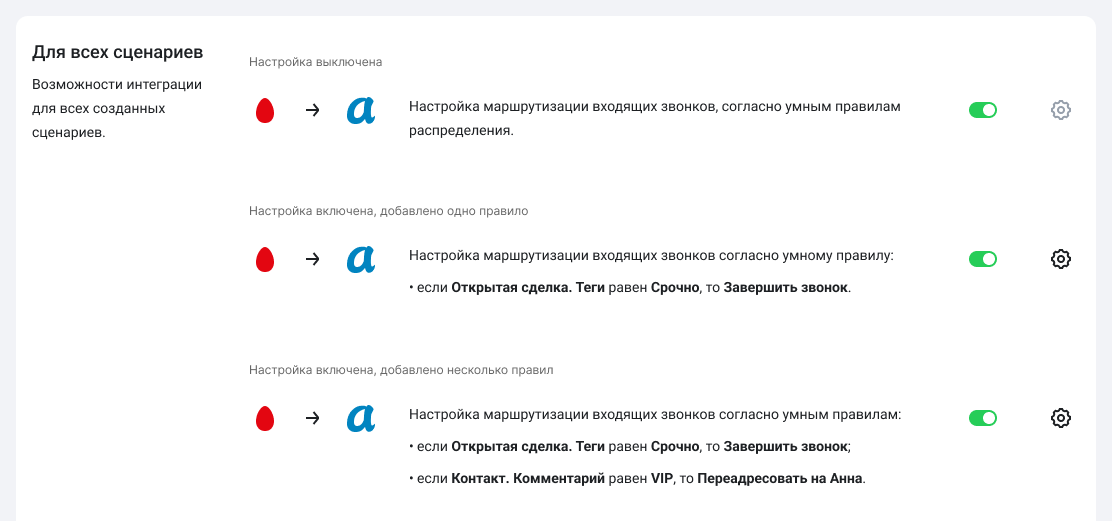Open gear settings for the single-rule row
Viewport: 1112px width, 521px height.
click(1061, 259)
